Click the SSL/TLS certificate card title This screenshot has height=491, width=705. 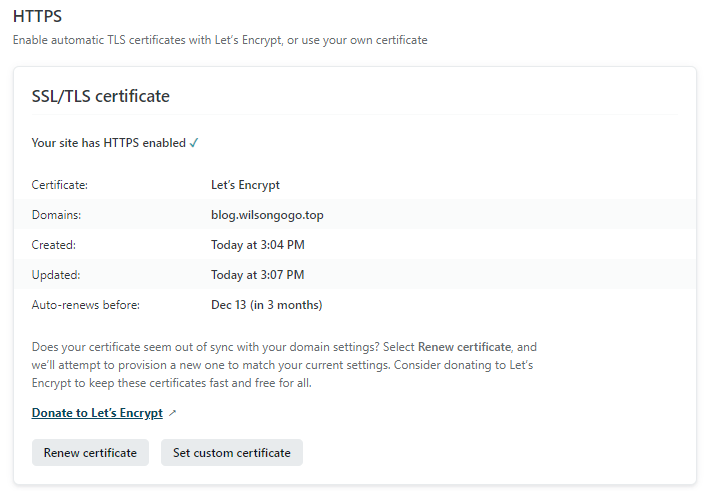(x=101, y=96)
